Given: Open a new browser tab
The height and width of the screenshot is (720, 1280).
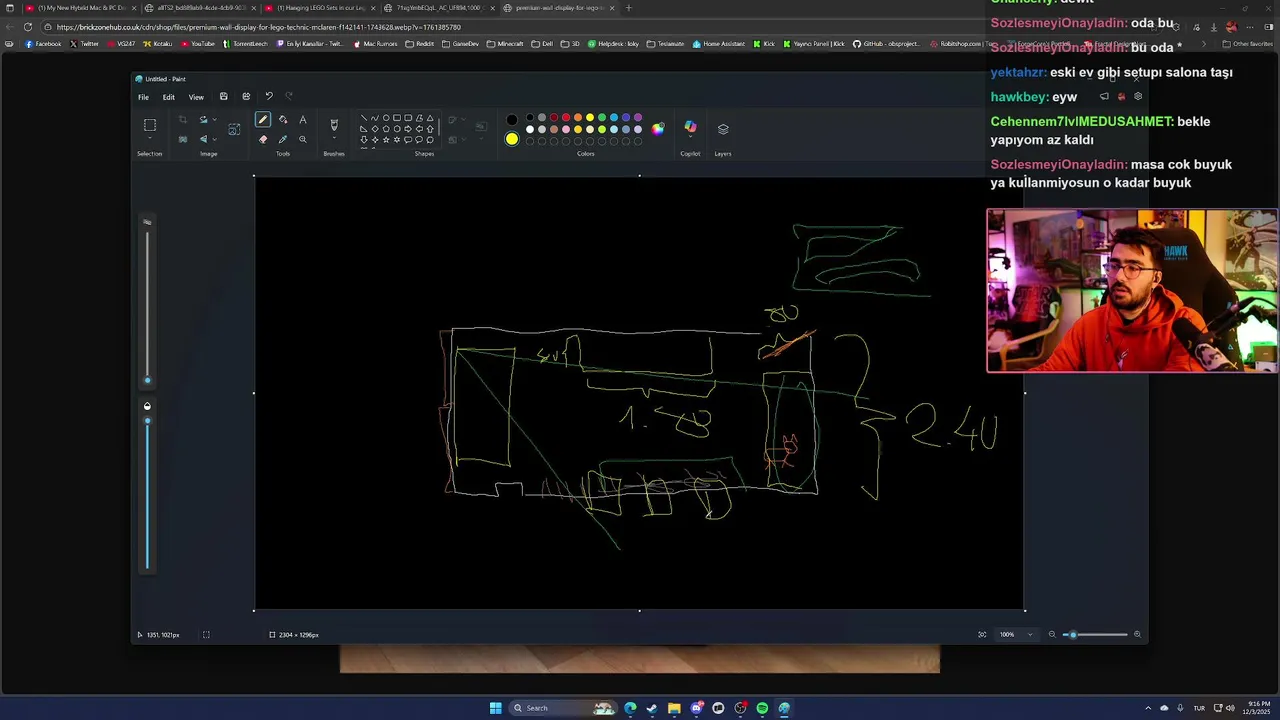Looking at the screenshot, I should point(628,8).
